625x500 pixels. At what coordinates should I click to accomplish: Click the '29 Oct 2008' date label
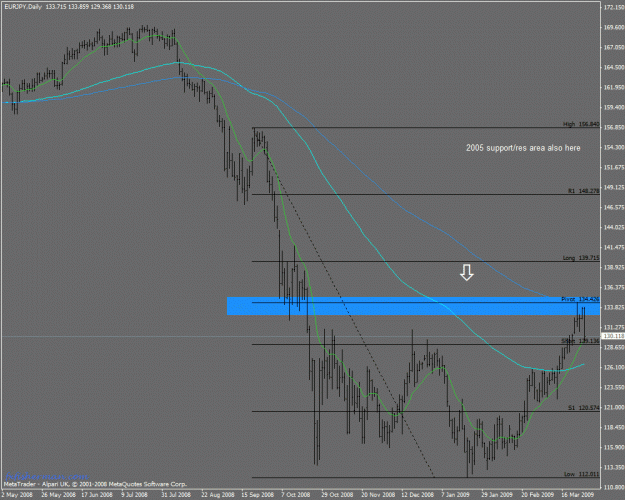[x=337, y=495]
